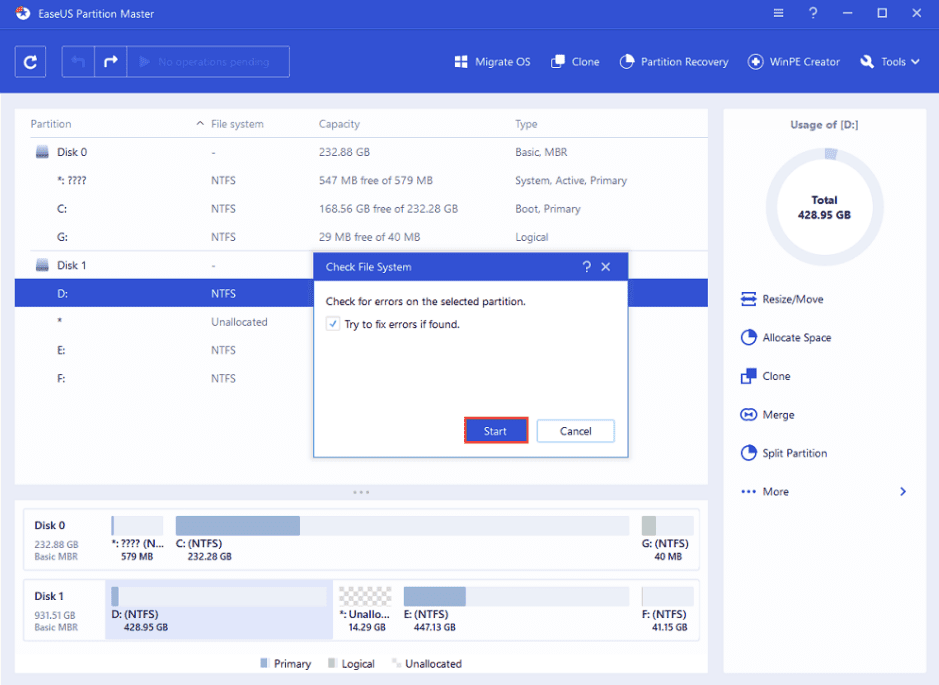Click the Primary legend color swatch
This screenshot has width=939, height=685.
click(264, 663)
